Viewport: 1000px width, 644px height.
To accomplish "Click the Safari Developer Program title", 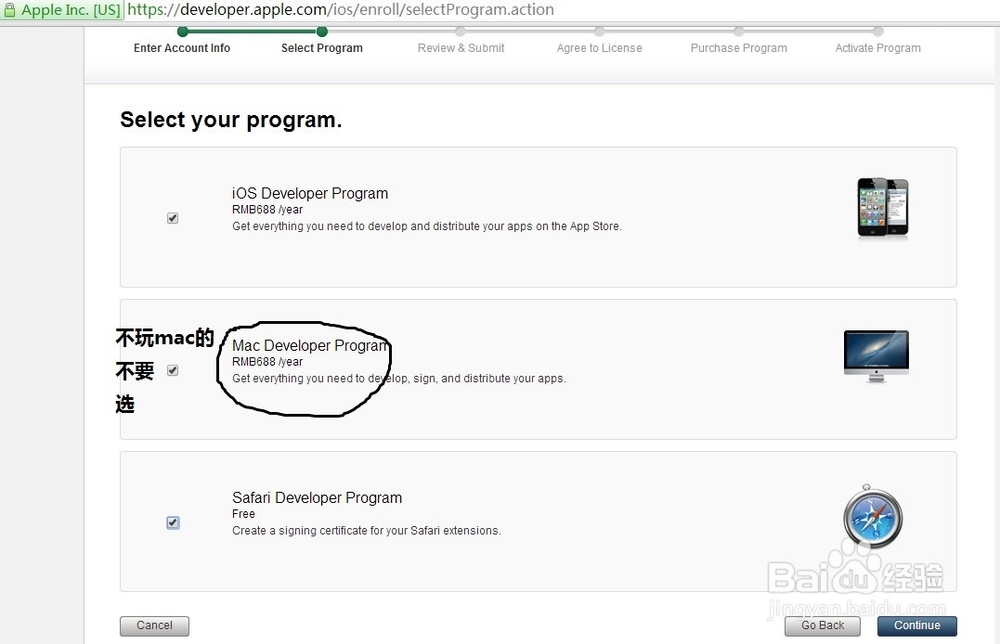I will coord(317,498).
